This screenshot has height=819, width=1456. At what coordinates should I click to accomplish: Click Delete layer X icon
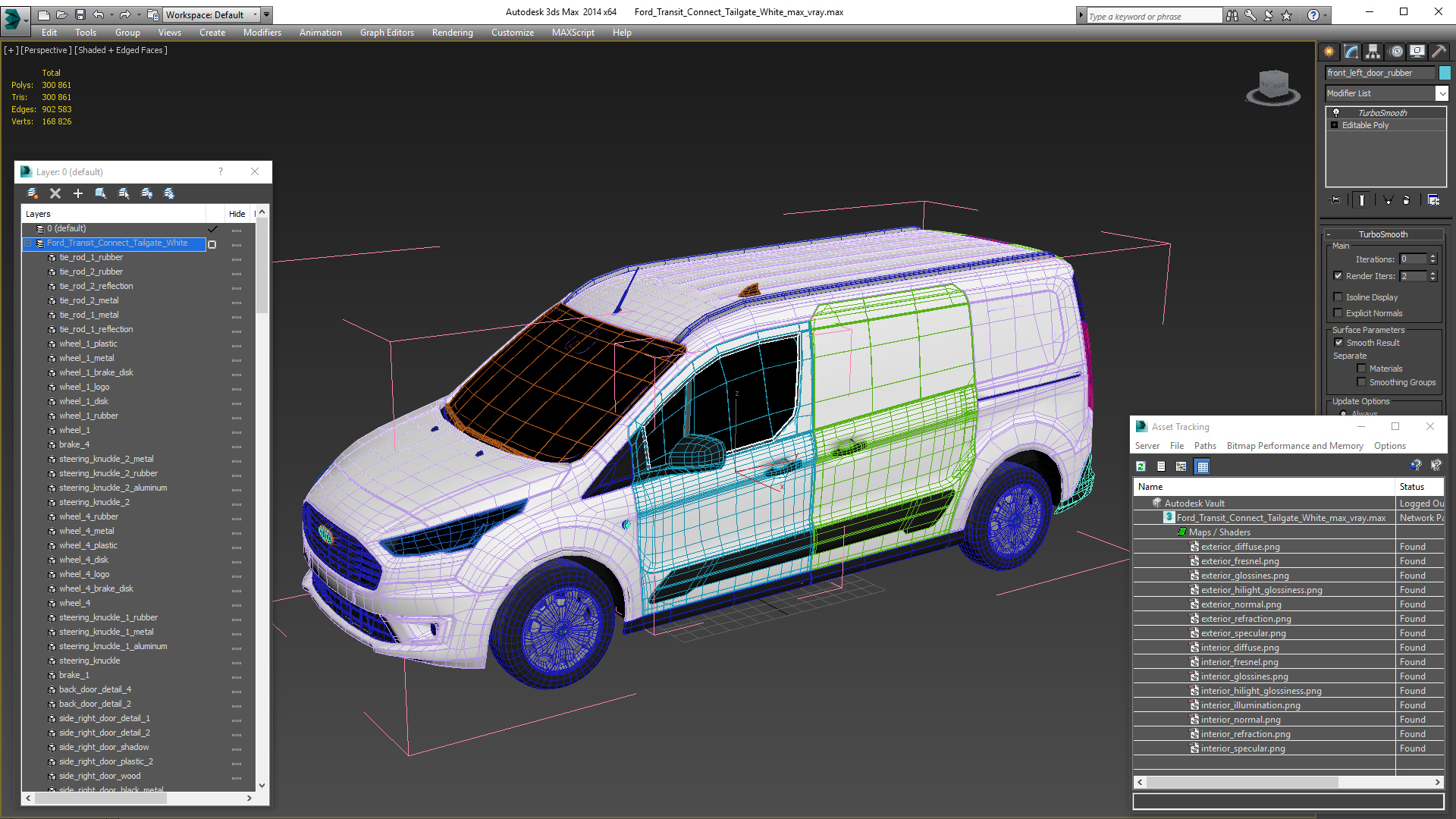click(x=55, y=193)
